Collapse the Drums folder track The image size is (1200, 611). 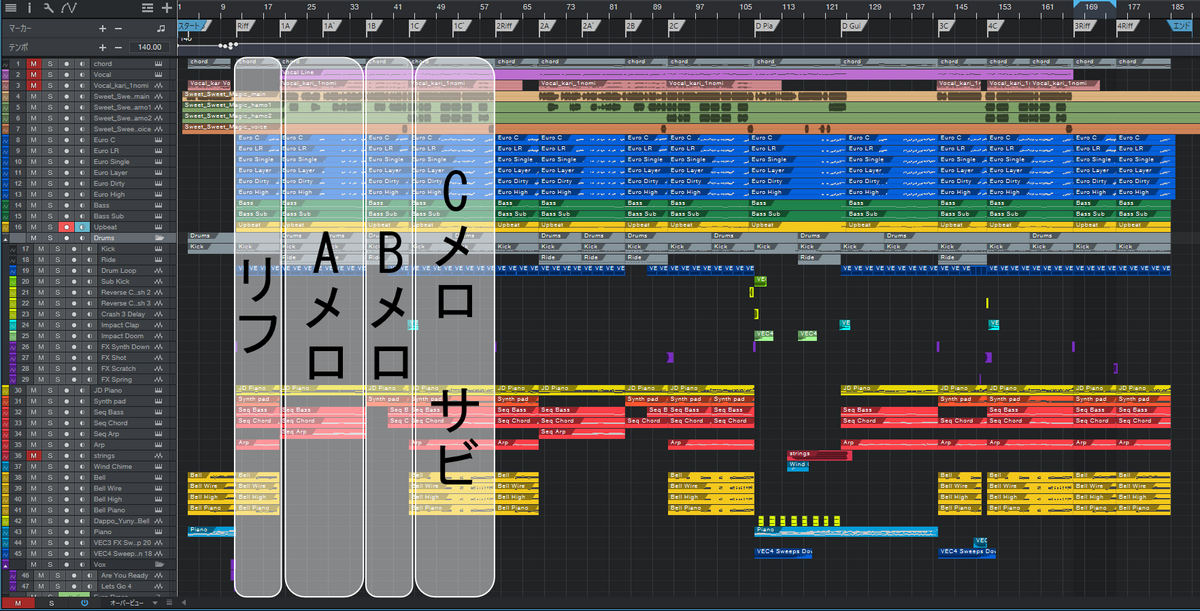point(4,238)
